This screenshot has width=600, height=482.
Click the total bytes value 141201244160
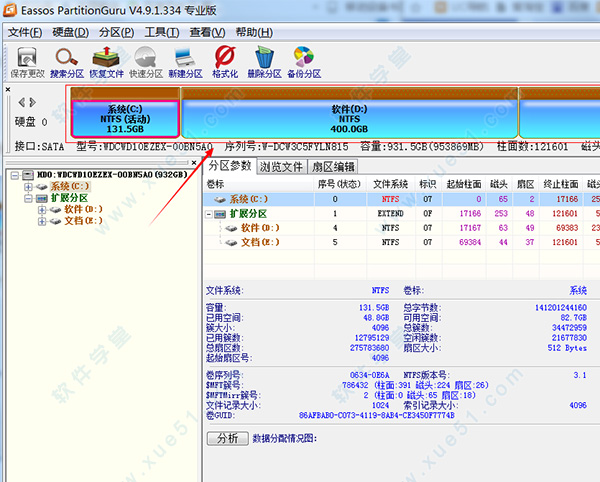click(x=561, y=308)
